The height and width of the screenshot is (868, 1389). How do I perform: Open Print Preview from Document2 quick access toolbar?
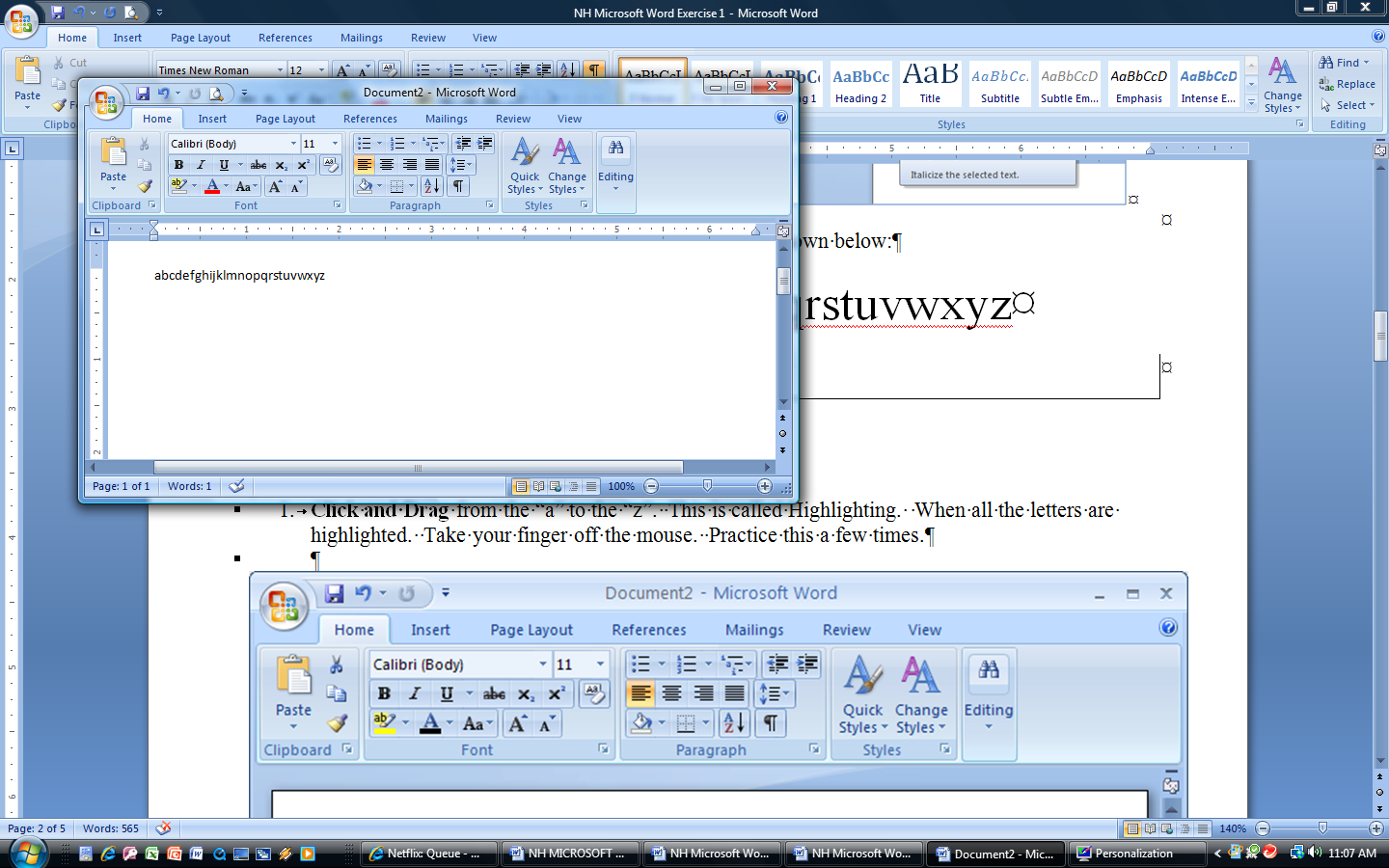pyautogui.click(x=217, y=94)
